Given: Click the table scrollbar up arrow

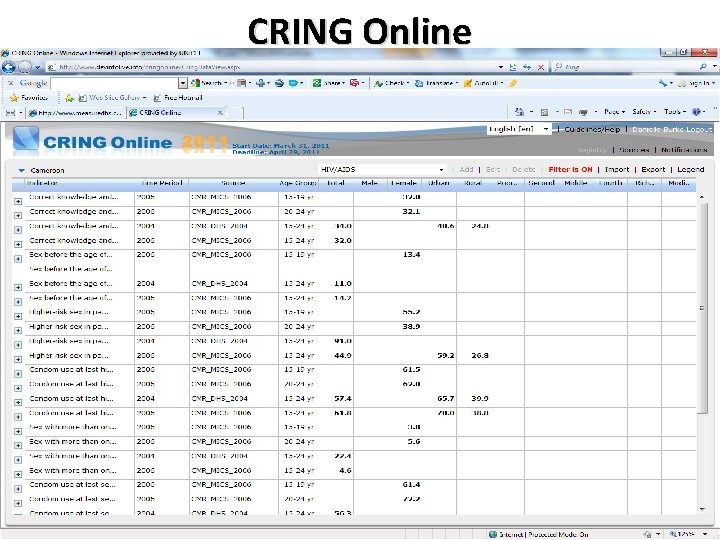Looking at the screenshot, I should 702,197.
